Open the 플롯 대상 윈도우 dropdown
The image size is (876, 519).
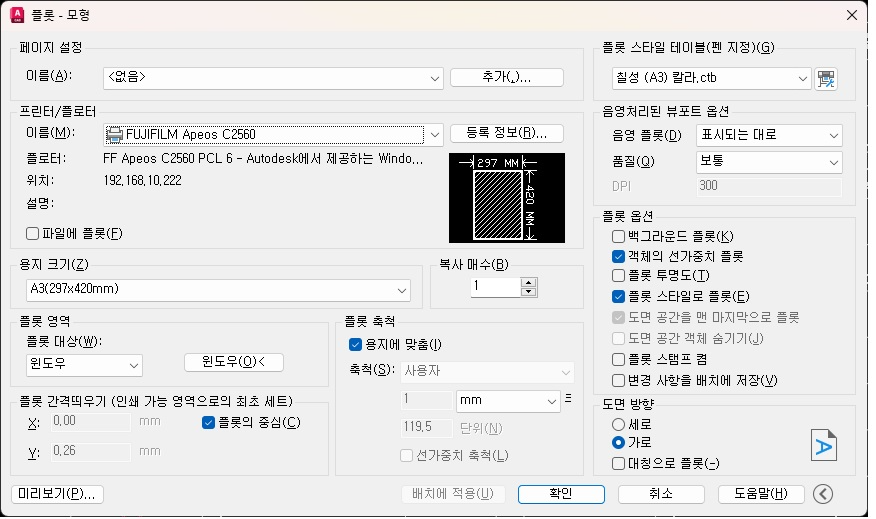point(84,365)
